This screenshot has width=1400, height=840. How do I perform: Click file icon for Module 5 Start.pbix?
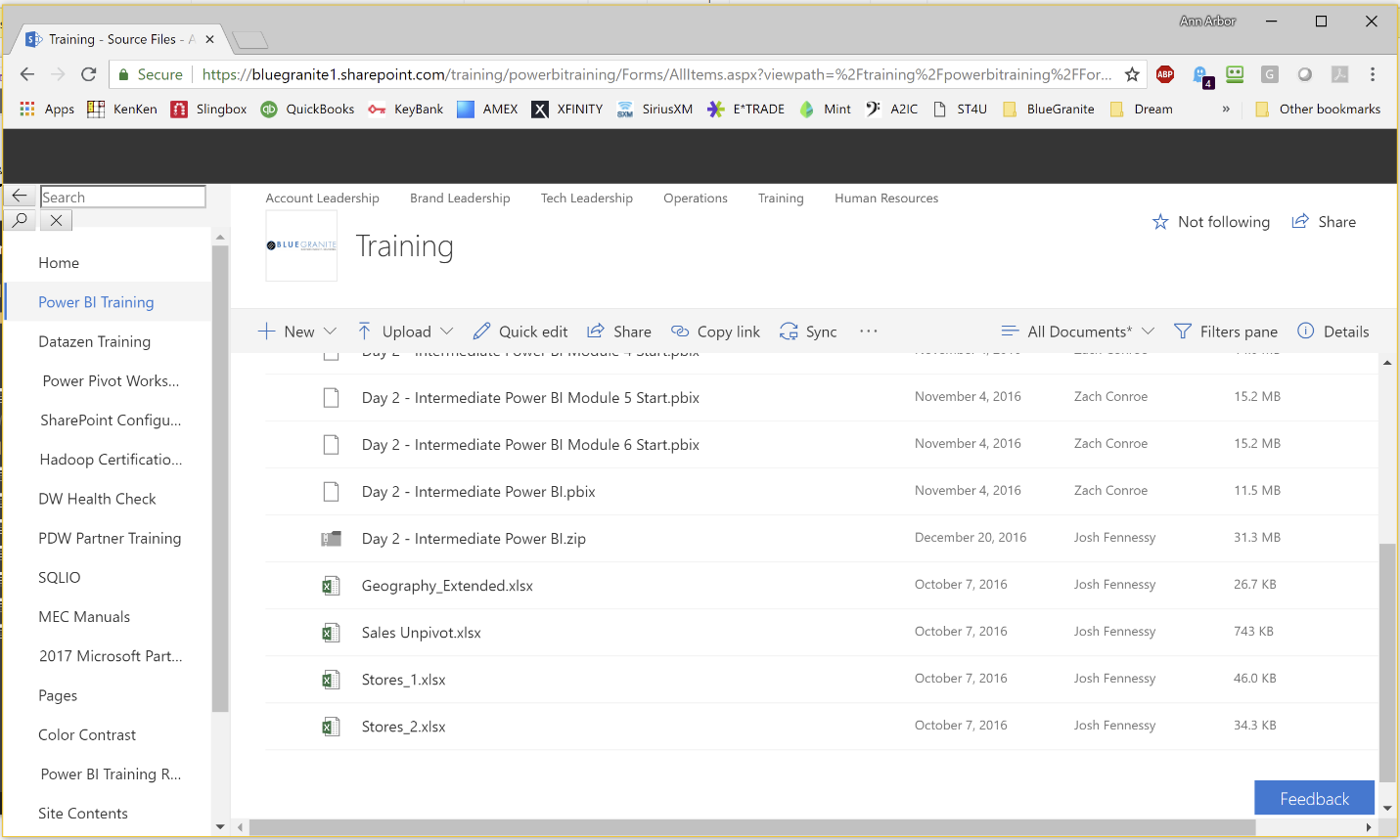click(332, 398)
